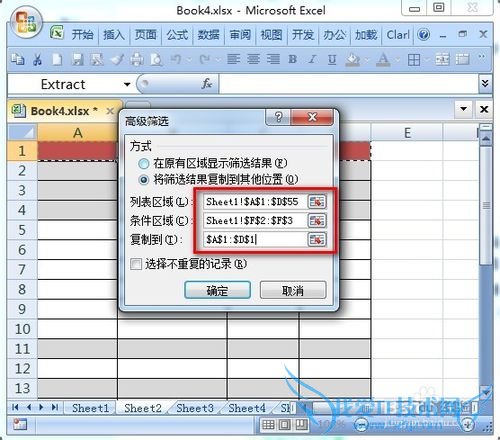Switch to Sheet1 tab

coord(90,408)
